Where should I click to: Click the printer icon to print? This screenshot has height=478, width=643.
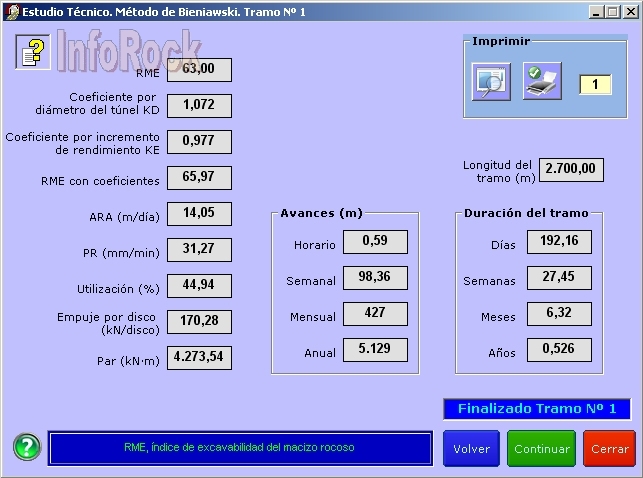[543, 82]
